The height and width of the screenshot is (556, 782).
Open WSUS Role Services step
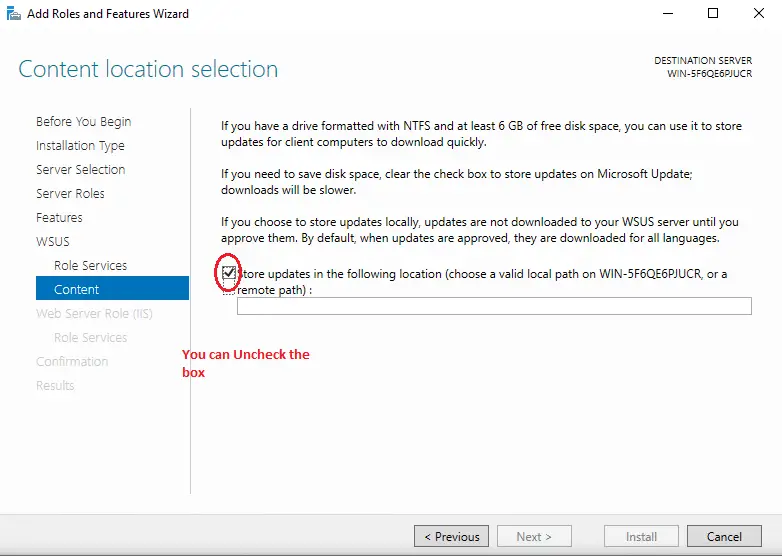90,265
